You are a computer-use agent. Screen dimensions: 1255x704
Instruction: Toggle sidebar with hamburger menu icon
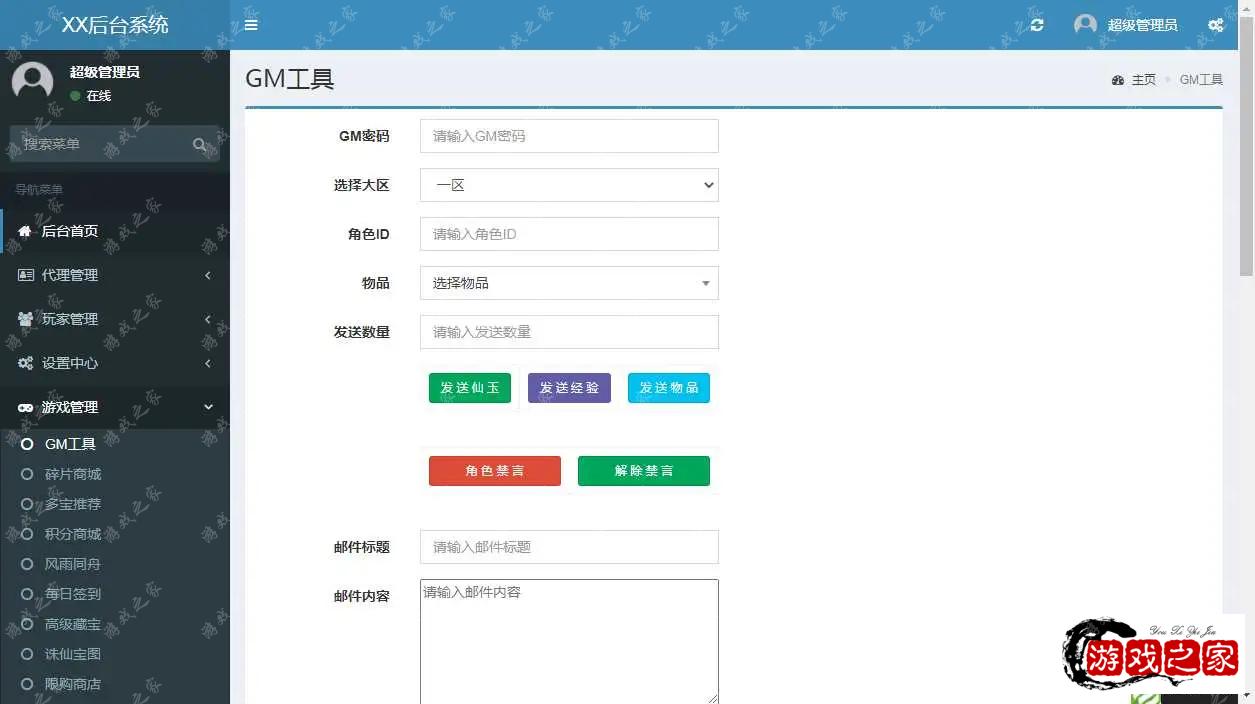pyautogui.click(x=251, y=25)
